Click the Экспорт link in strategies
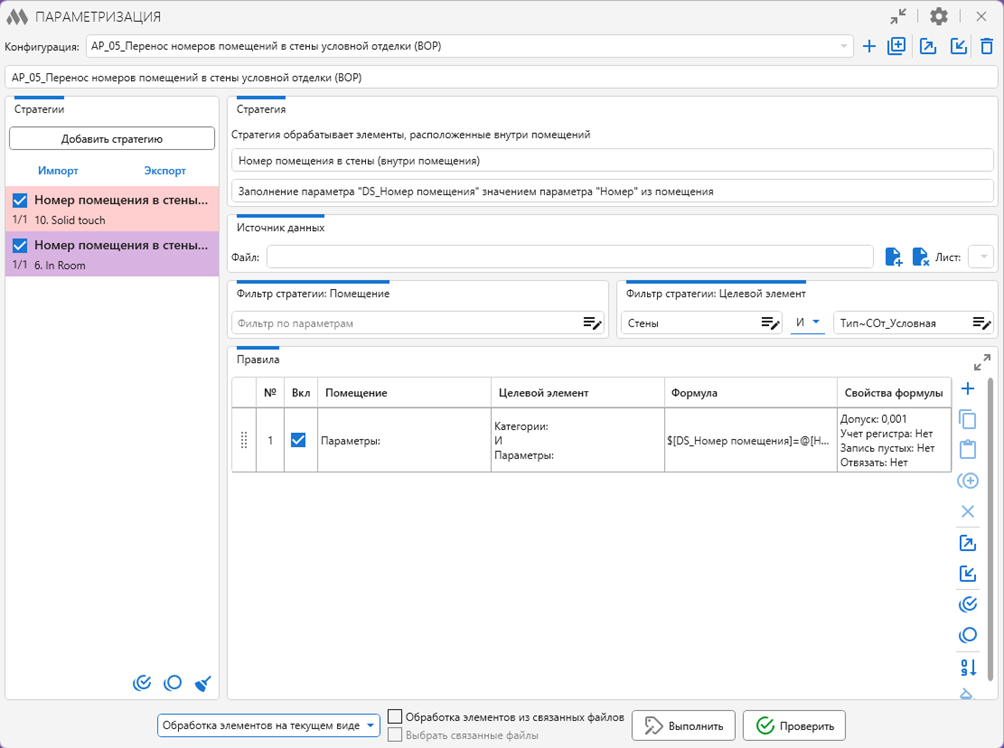Screen dimensions: 1004x748 point(165,171)
